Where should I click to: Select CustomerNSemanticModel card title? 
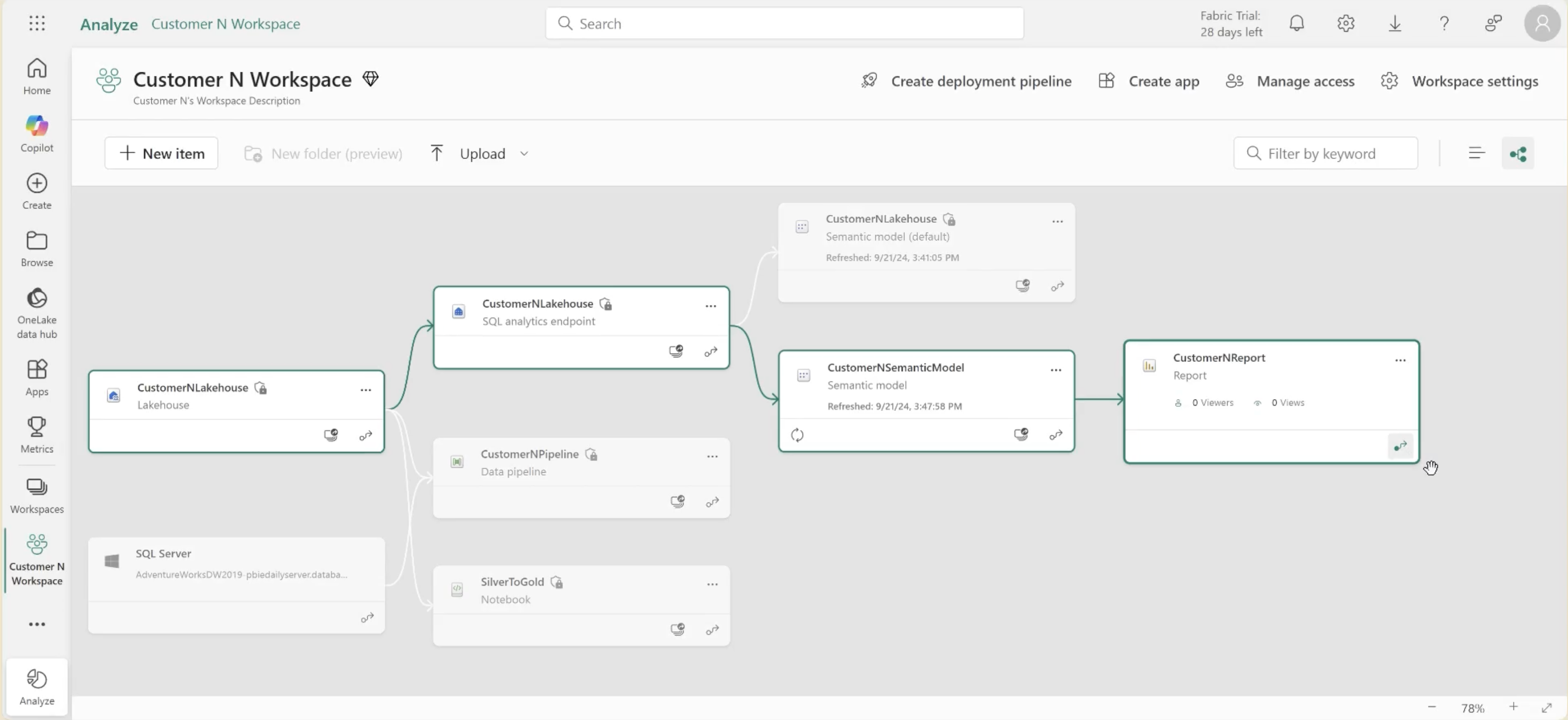point(895,367)
